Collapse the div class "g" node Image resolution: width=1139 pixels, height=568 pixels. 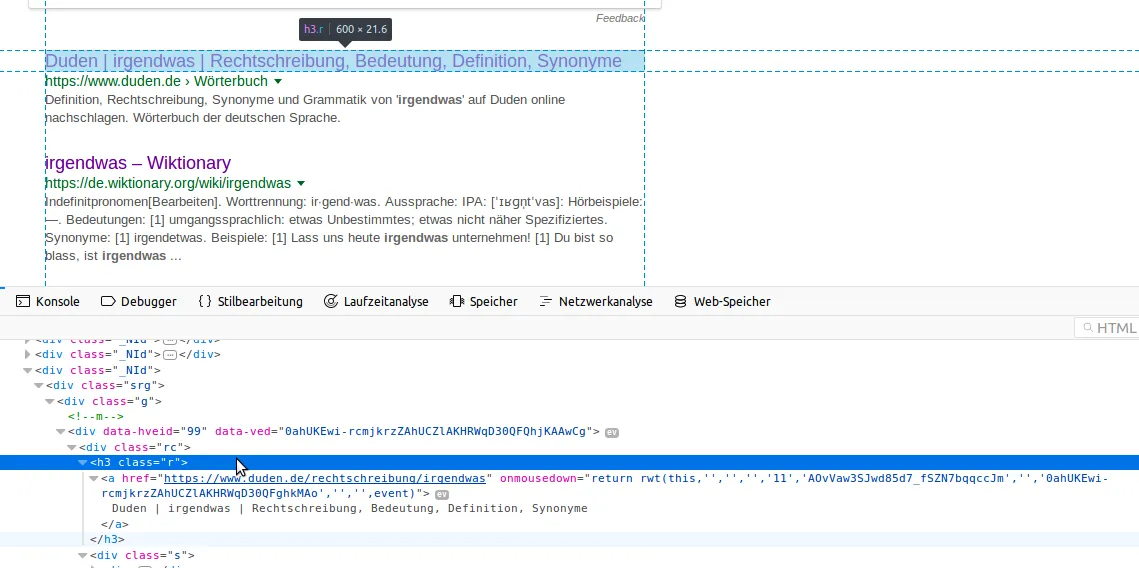coord(50,401)
